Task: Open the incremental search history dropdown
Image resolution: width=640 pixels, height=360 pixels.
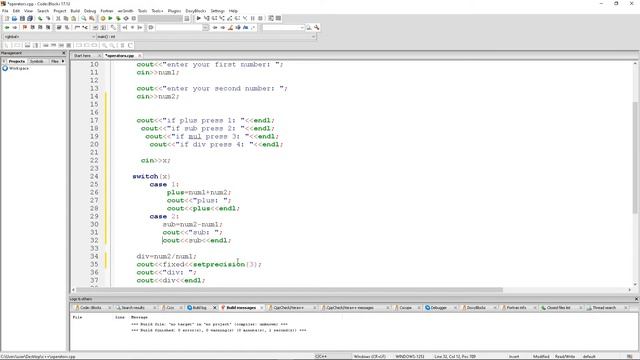Action: click(x=205, y=27)
